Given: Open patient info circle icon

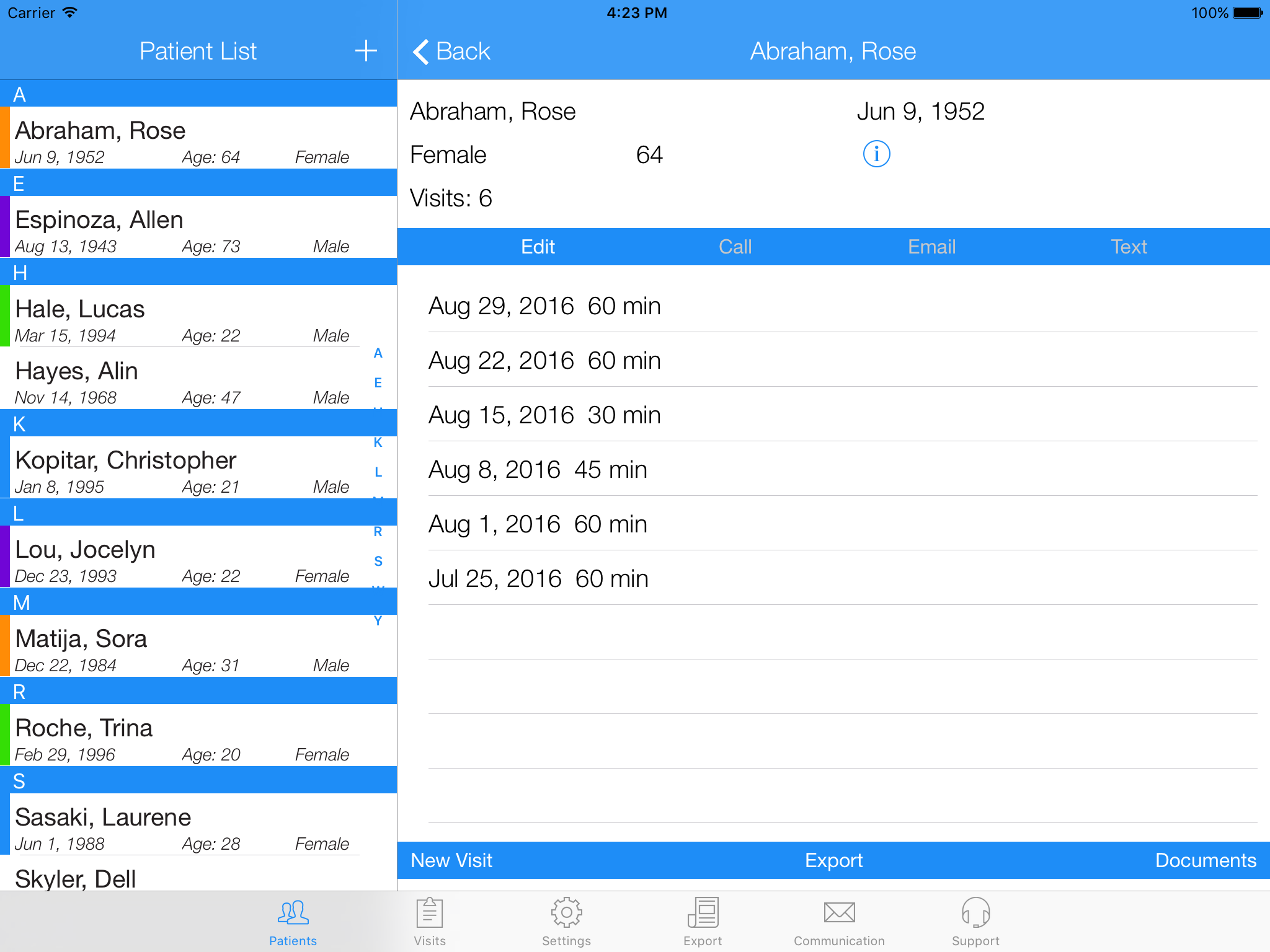Looking at the screenshot, I should (876, 154).
